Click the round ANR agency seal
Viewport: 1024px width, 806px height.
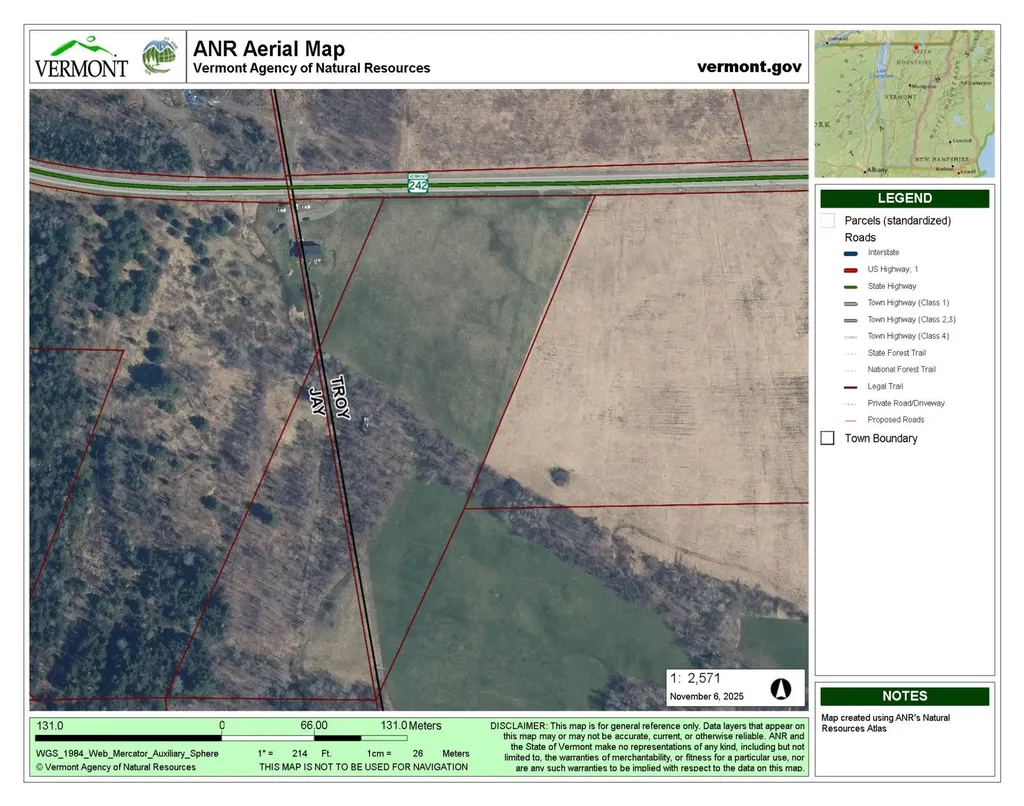159,57
